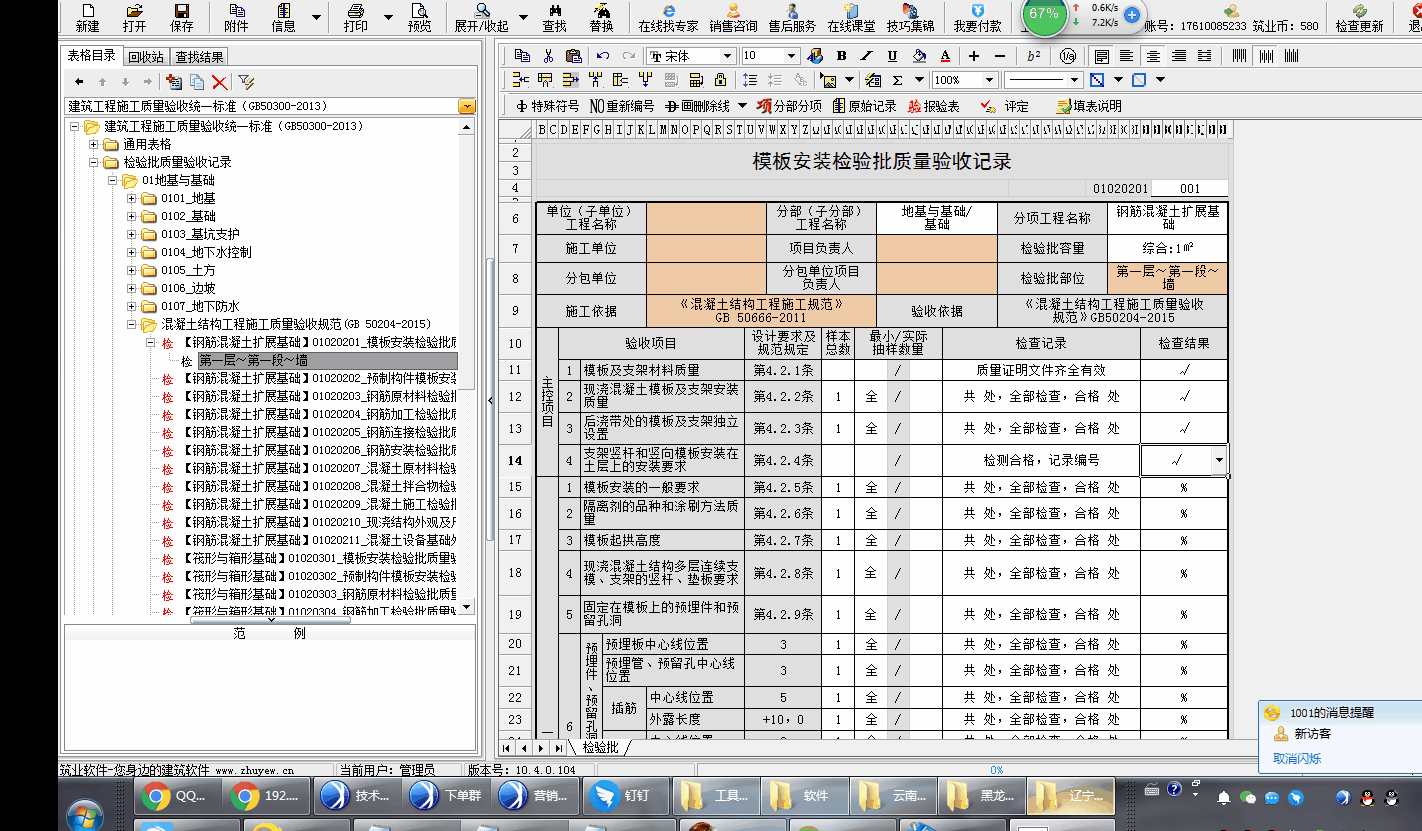Viewport: 1422px width, 831px height.
Task: Expand the 0103_基坑支护 tree folder
Action: (x=131, y=234)
